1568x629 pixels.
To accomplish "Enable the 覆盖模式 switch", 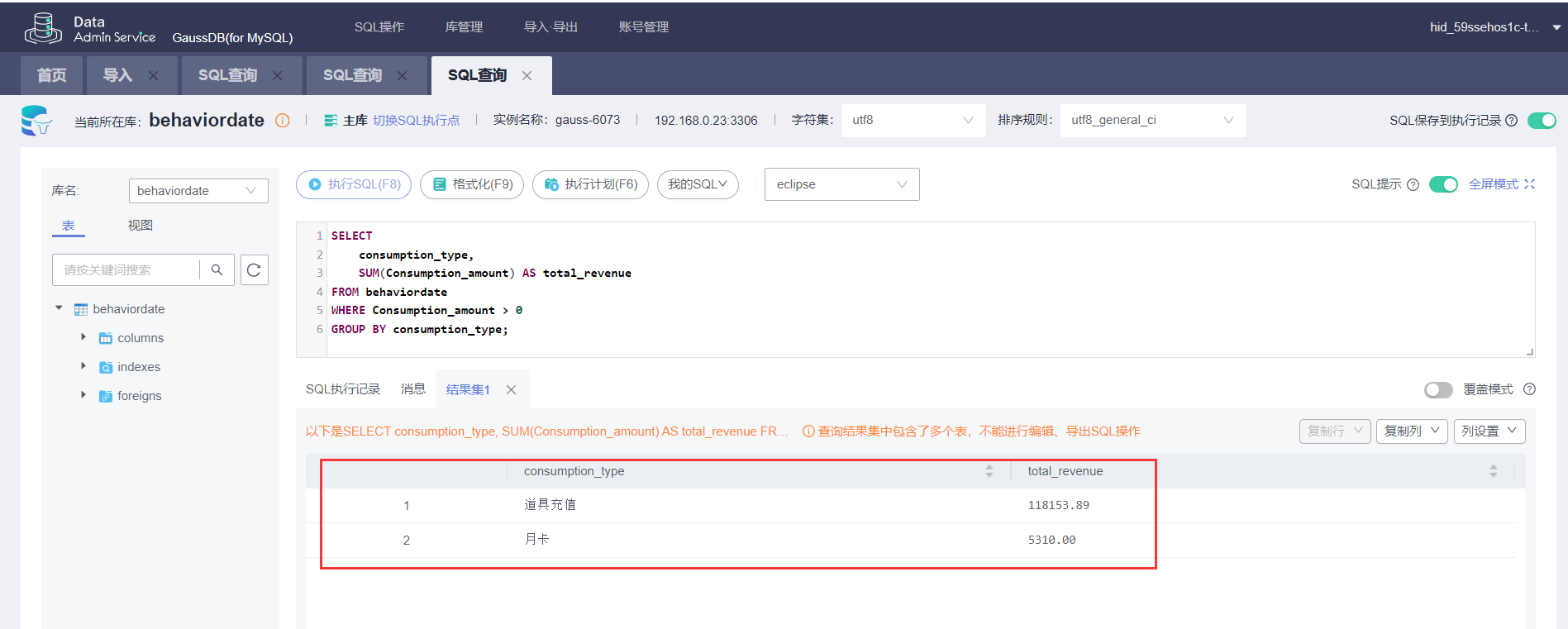I will (1438, 390).
